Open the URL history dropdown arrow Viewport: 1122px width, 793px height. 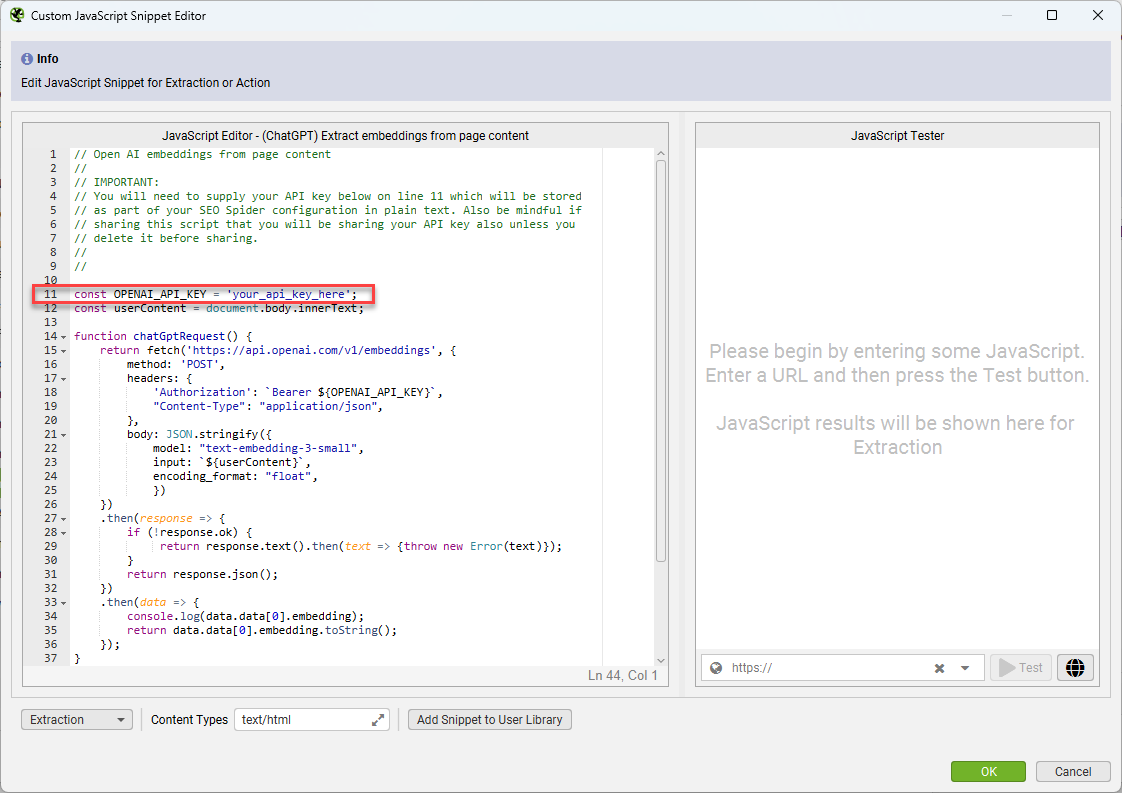964,667
